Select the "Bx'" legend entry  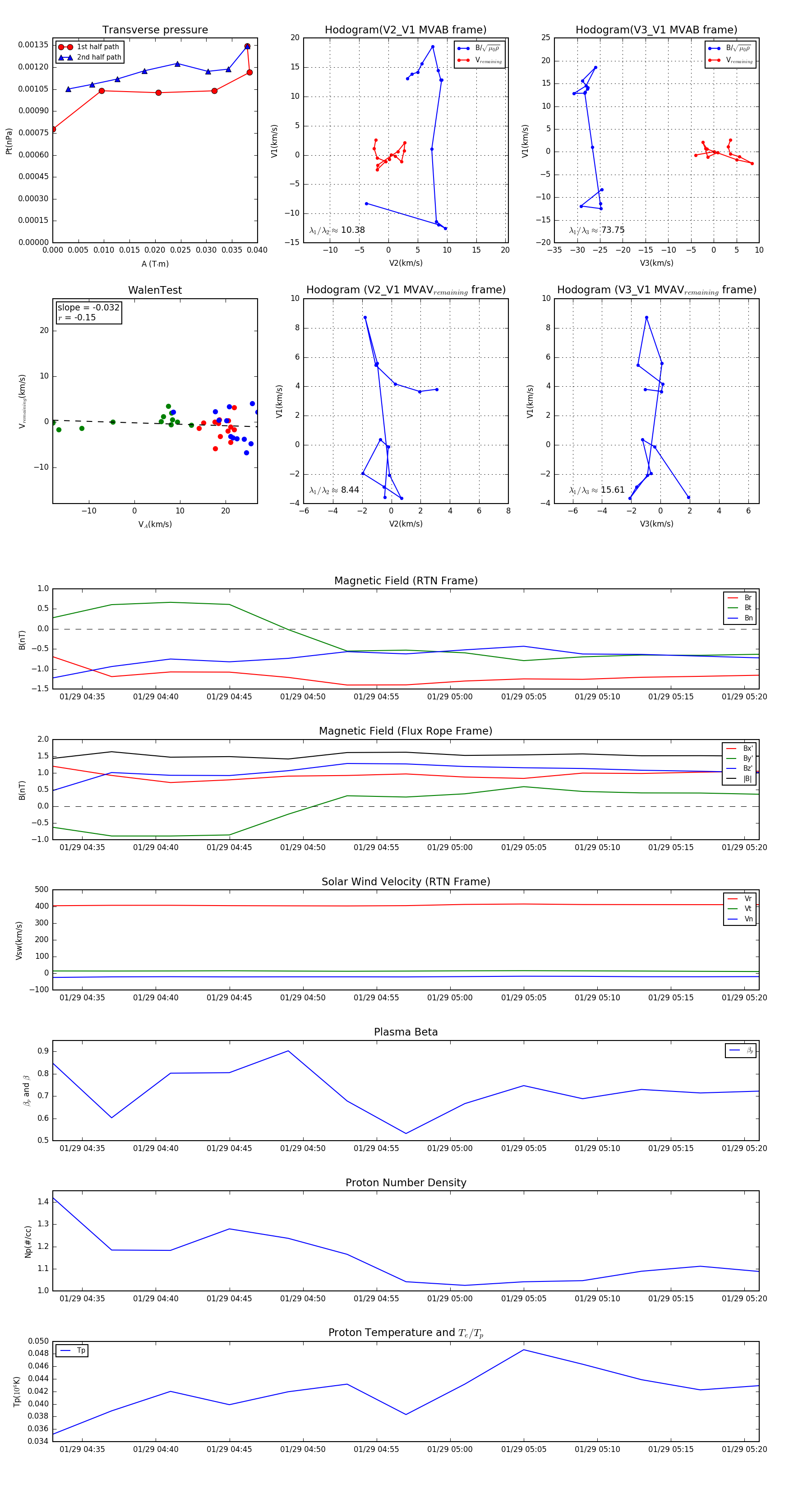(739, 749)
